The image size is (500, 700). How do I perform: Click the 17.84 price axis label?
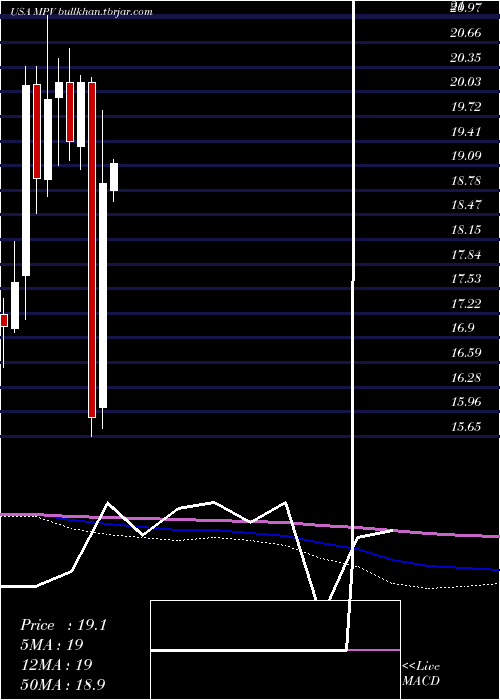tap(466, 255)
